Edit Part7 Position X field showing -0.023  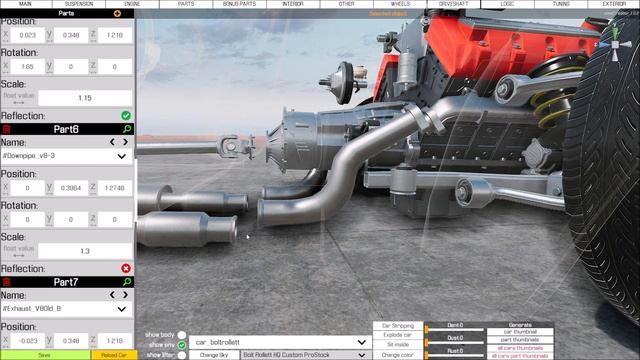[27, 341]
